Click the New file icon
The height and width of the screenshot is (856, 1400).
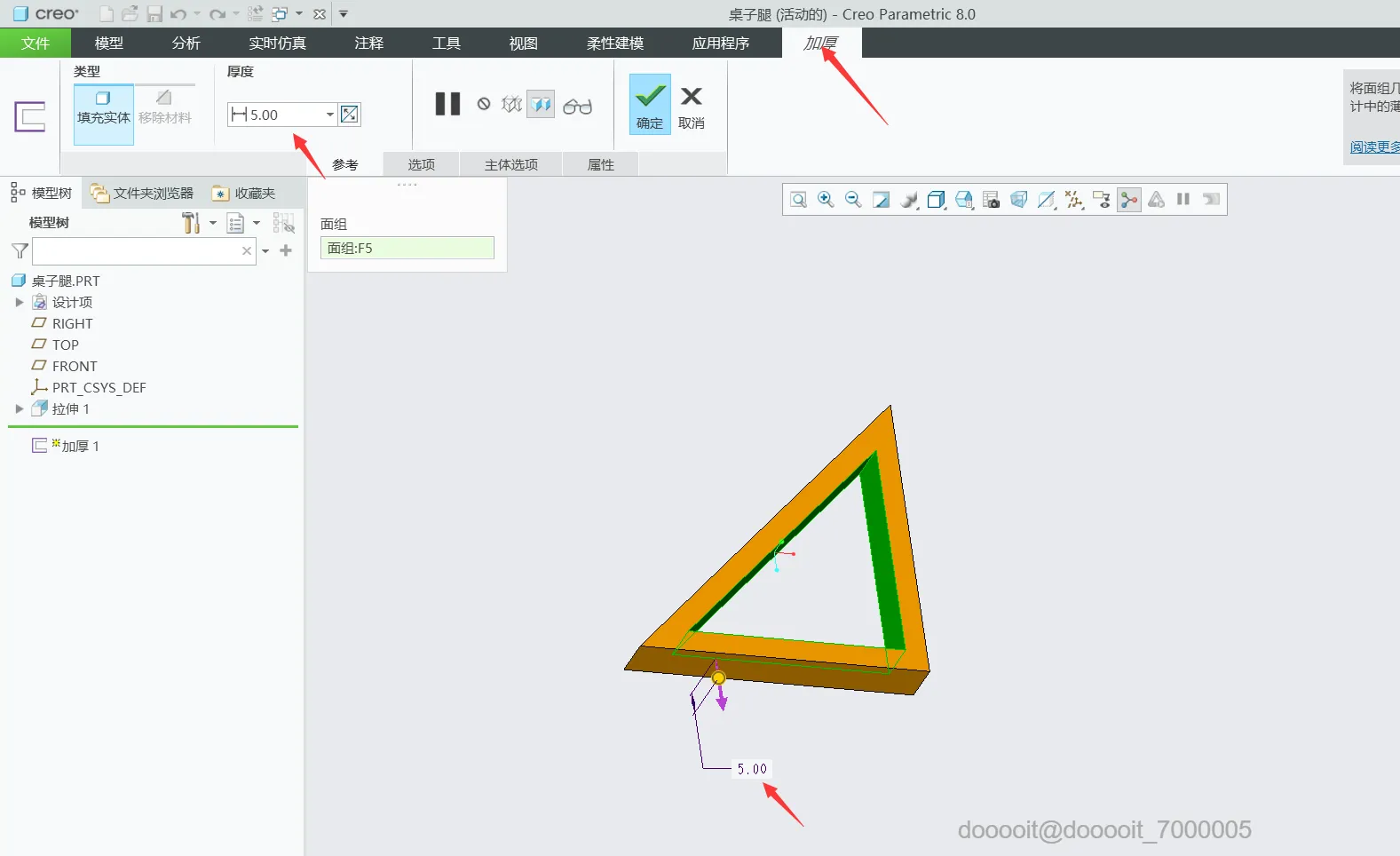pos(107,14)
